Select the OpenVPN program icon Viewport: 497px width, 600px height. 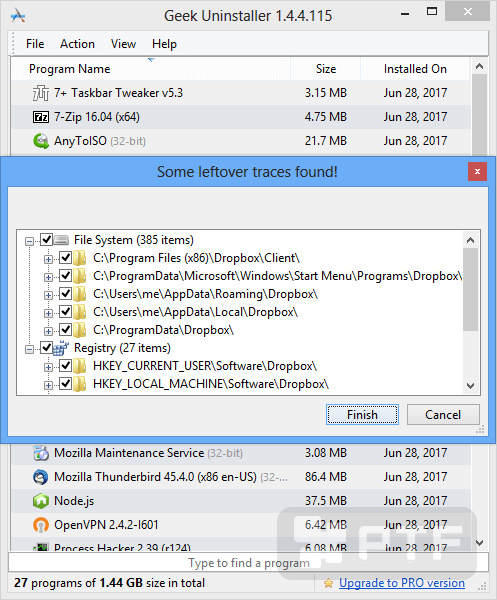tap(41, 525)
